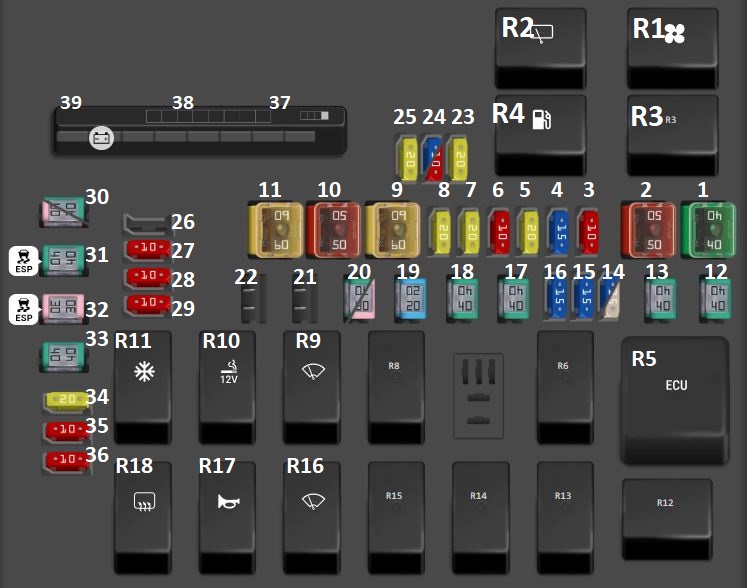This screenshot has width=747, height=588.
Task: Click the wiper icon on relay R16
Action: click(x=313, y=501)
